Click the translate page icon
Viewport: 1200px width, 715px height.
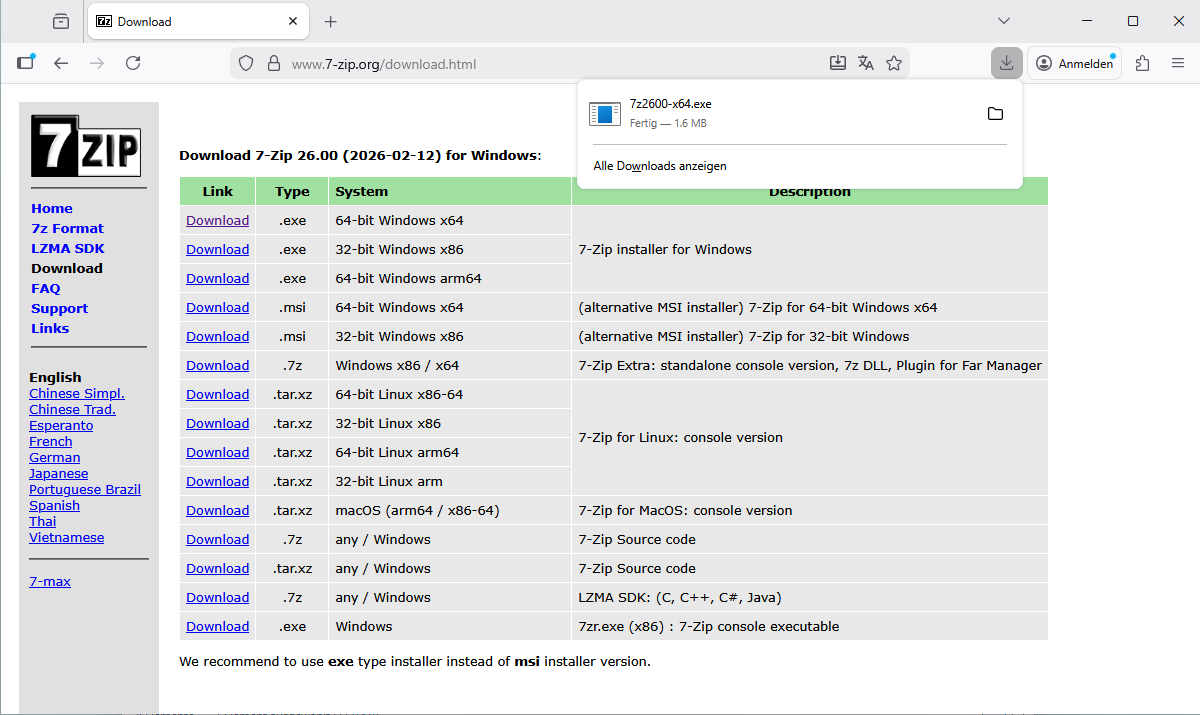click(x=865, y=62)
